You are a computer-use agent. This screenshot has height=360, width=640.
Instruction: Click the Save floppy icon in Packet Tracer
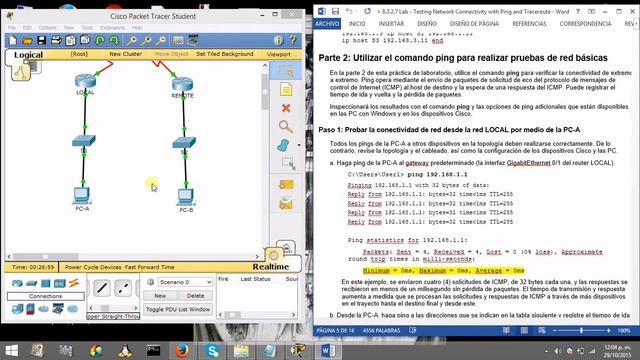41,40
